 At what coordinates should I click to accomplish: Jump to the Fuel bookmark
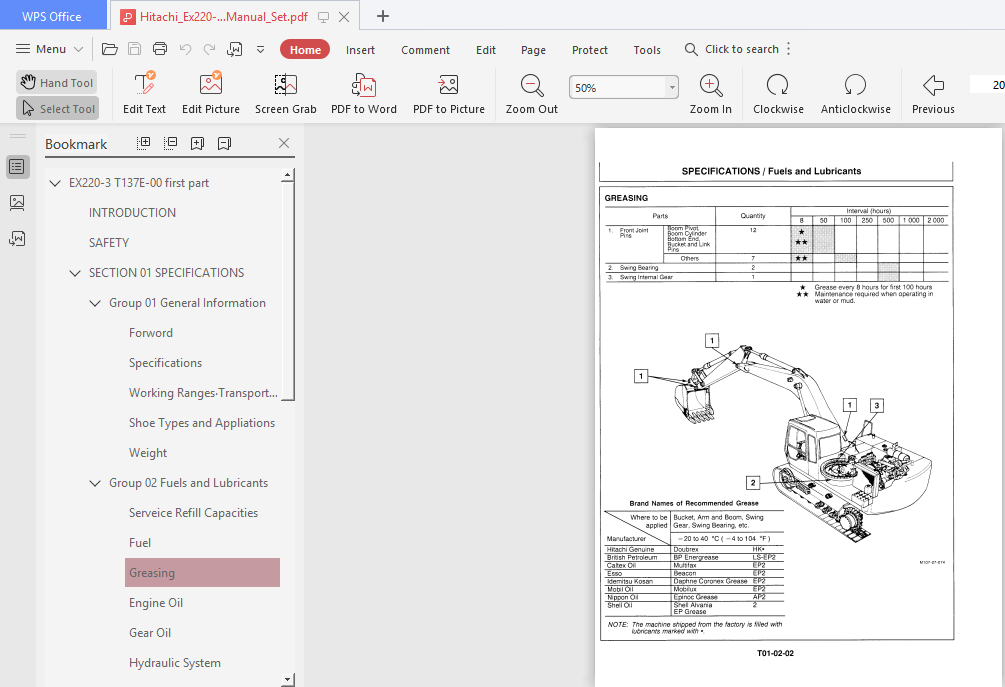click(140, 543)
